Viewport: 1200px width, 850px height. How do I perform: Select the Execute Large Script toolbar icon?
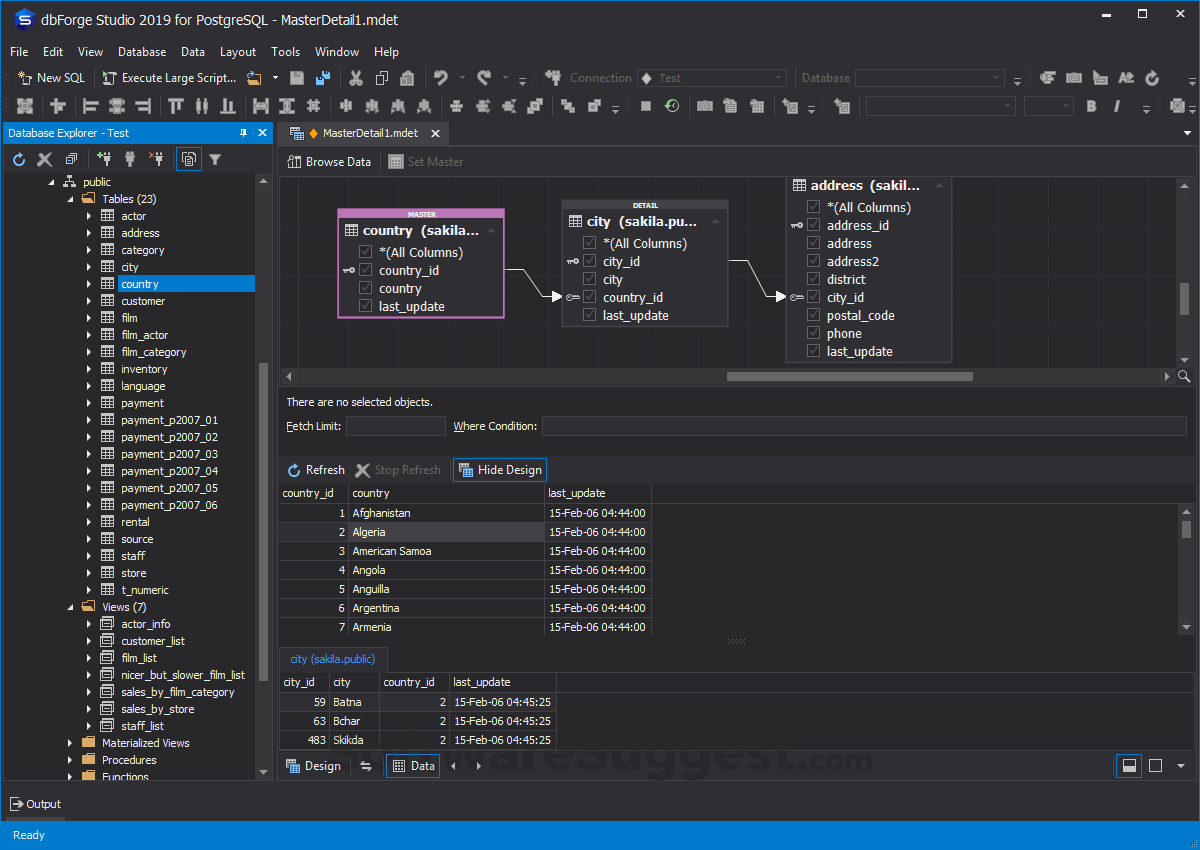pyautogui.click(x=112, y=77)
